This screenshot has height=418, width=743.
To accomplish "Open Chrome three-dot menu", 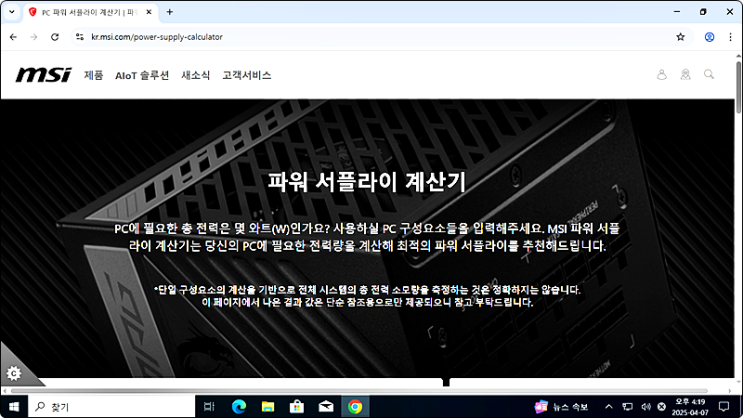I will click(730, 37).
